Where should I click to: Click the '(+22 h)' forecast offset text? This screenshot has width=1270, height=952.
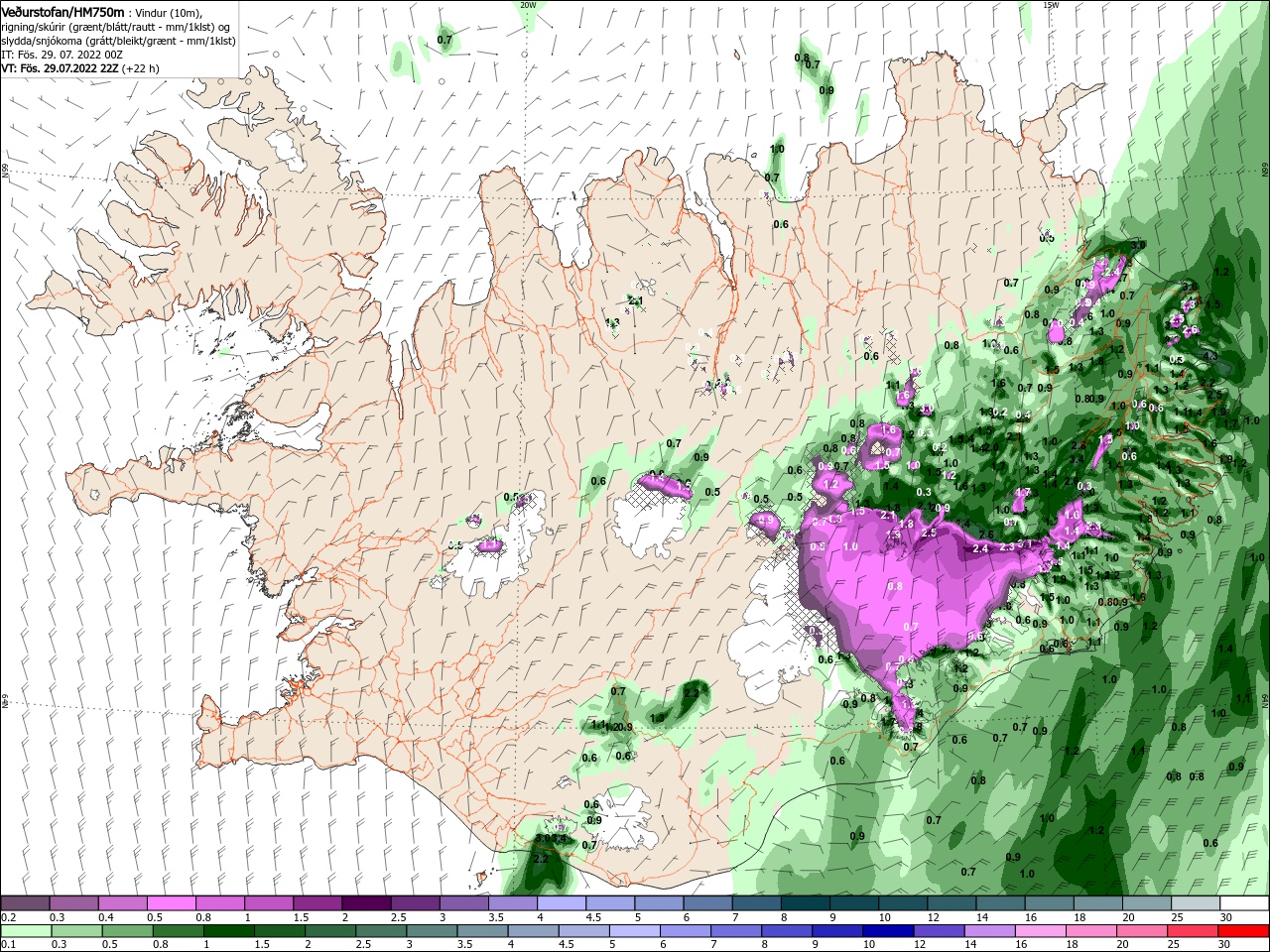click(x=140, y=68)
